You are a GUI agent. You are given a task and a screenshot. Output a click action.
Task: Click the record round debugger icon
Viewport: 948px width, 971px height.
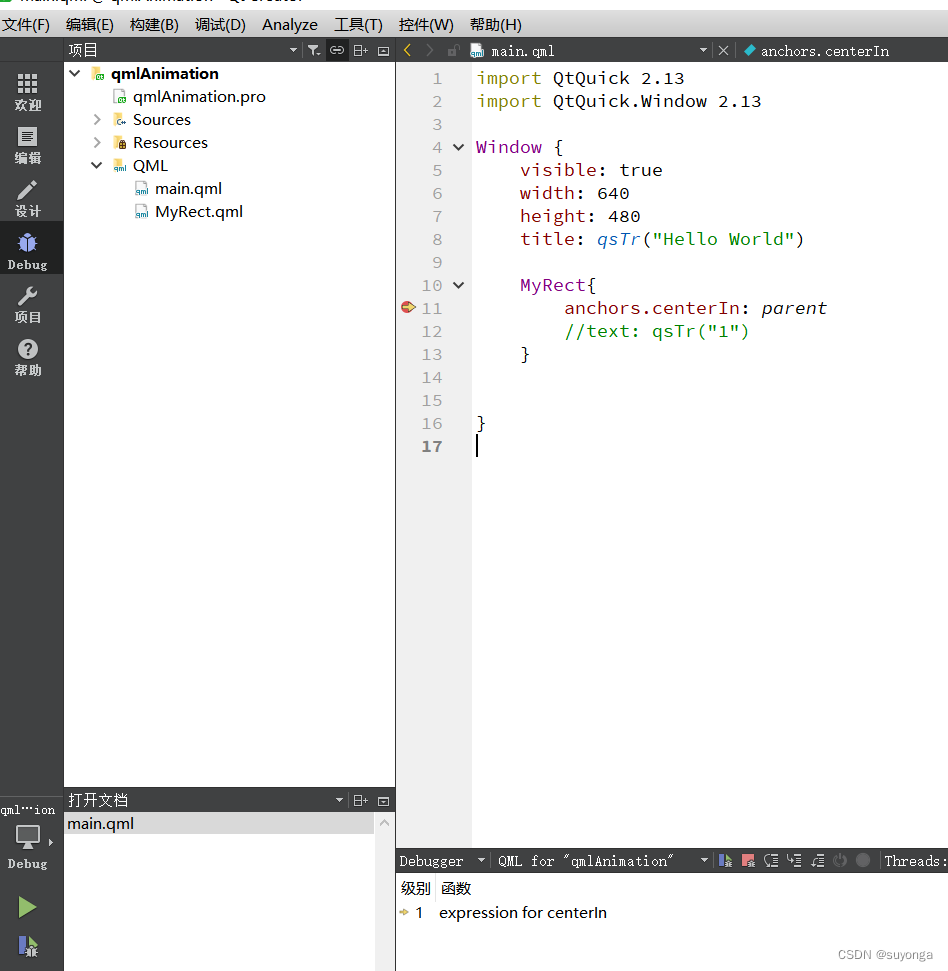[x=863, y=860]
